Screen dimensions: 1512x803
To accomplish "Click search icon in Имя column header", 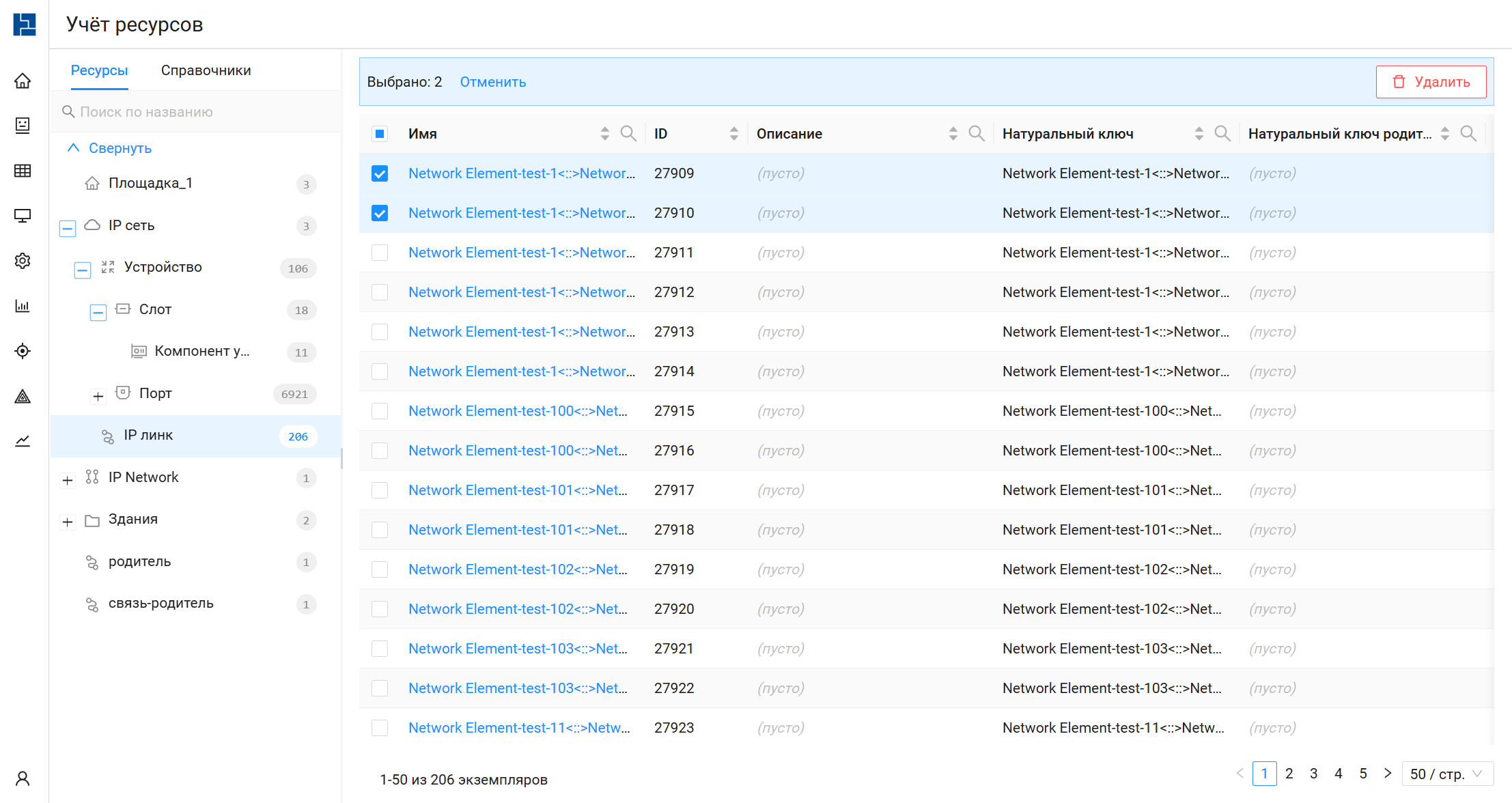I will [628, 134].
